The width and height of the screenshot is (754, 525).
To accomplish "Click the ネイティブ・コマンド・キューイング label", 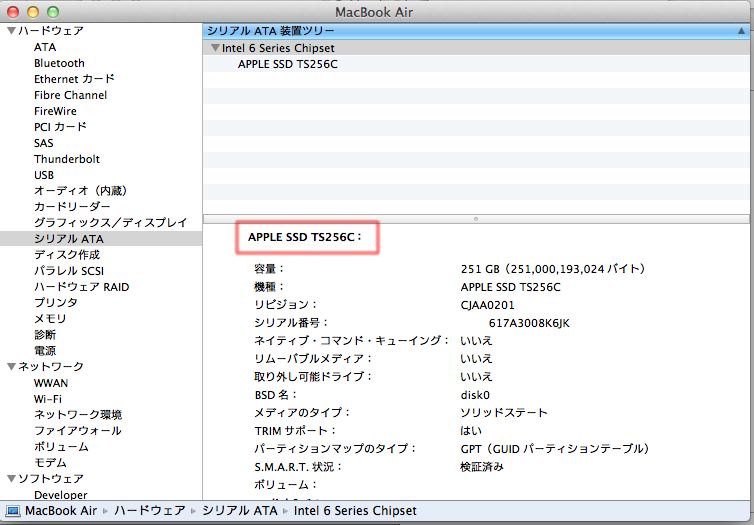I will point(352,340).
